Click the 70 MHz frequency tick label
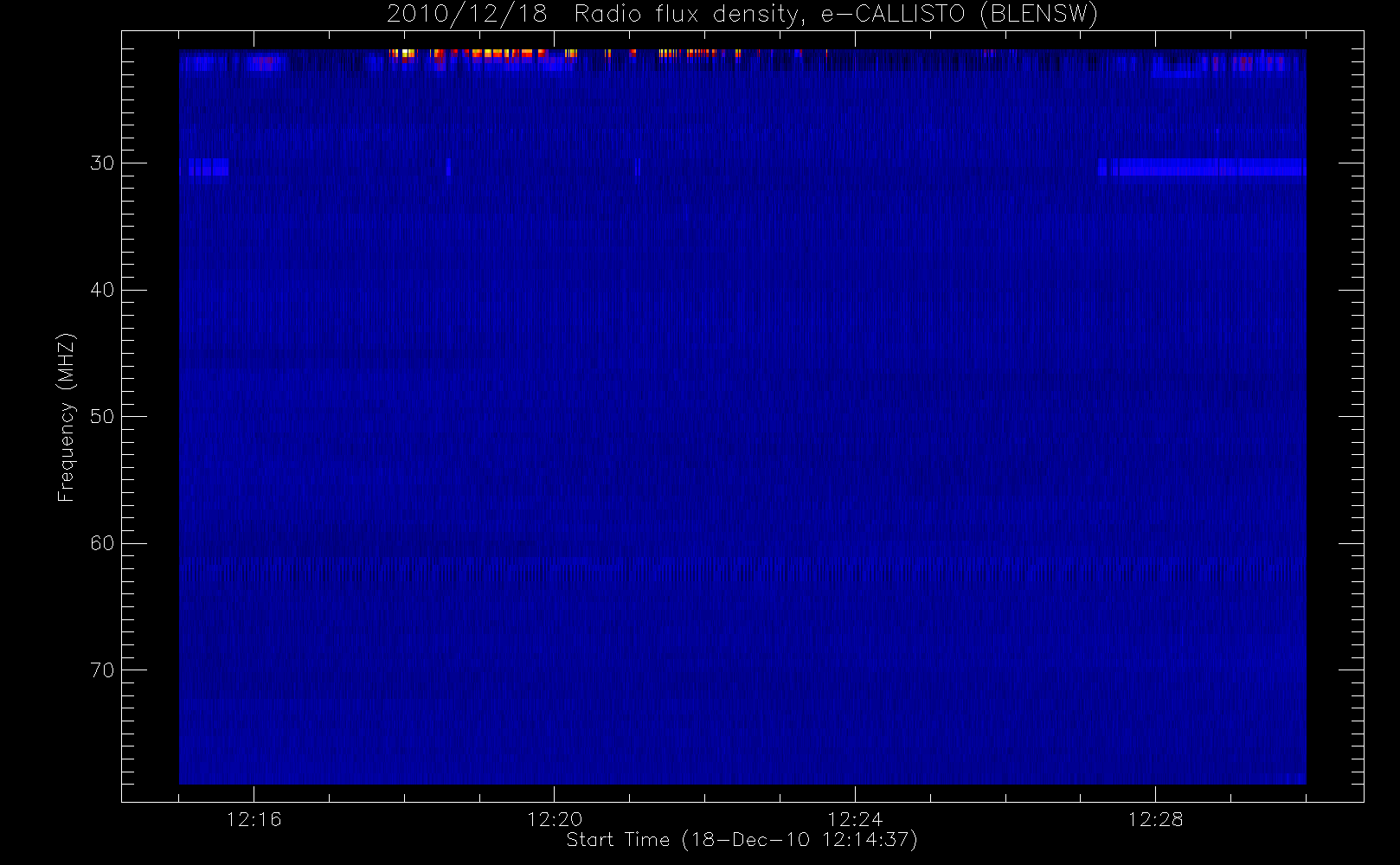 (102, 670)
